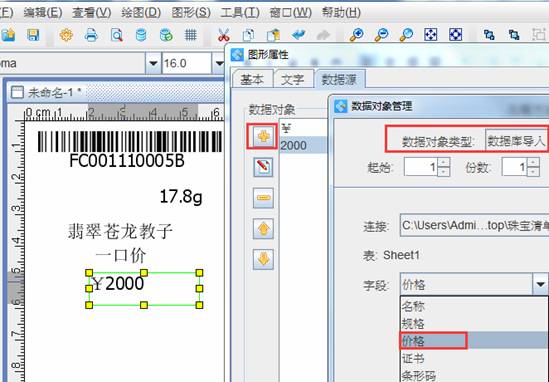Click the 连接 file path field
Image resolution: width=549 pixels, height=382 pixels.
[474, 225]
